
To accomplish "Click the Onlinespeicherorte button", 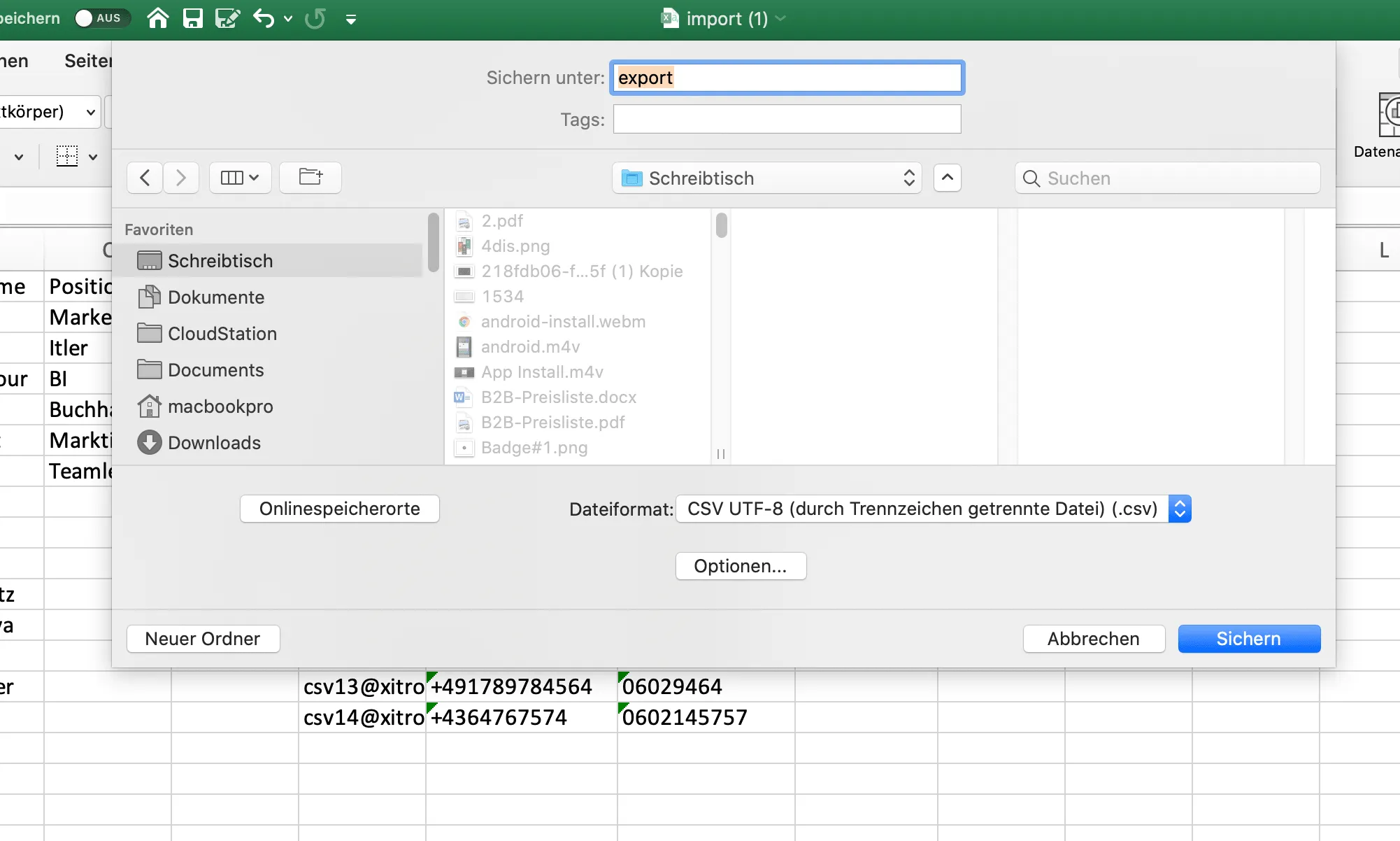I will (340, 509).
